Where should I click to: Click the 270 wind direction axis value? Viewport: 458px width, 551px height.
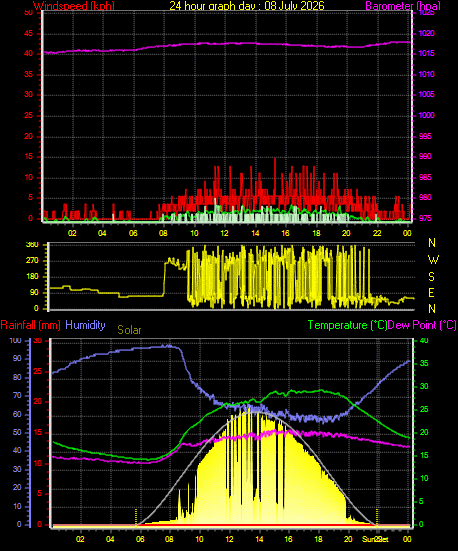point(32,261)
